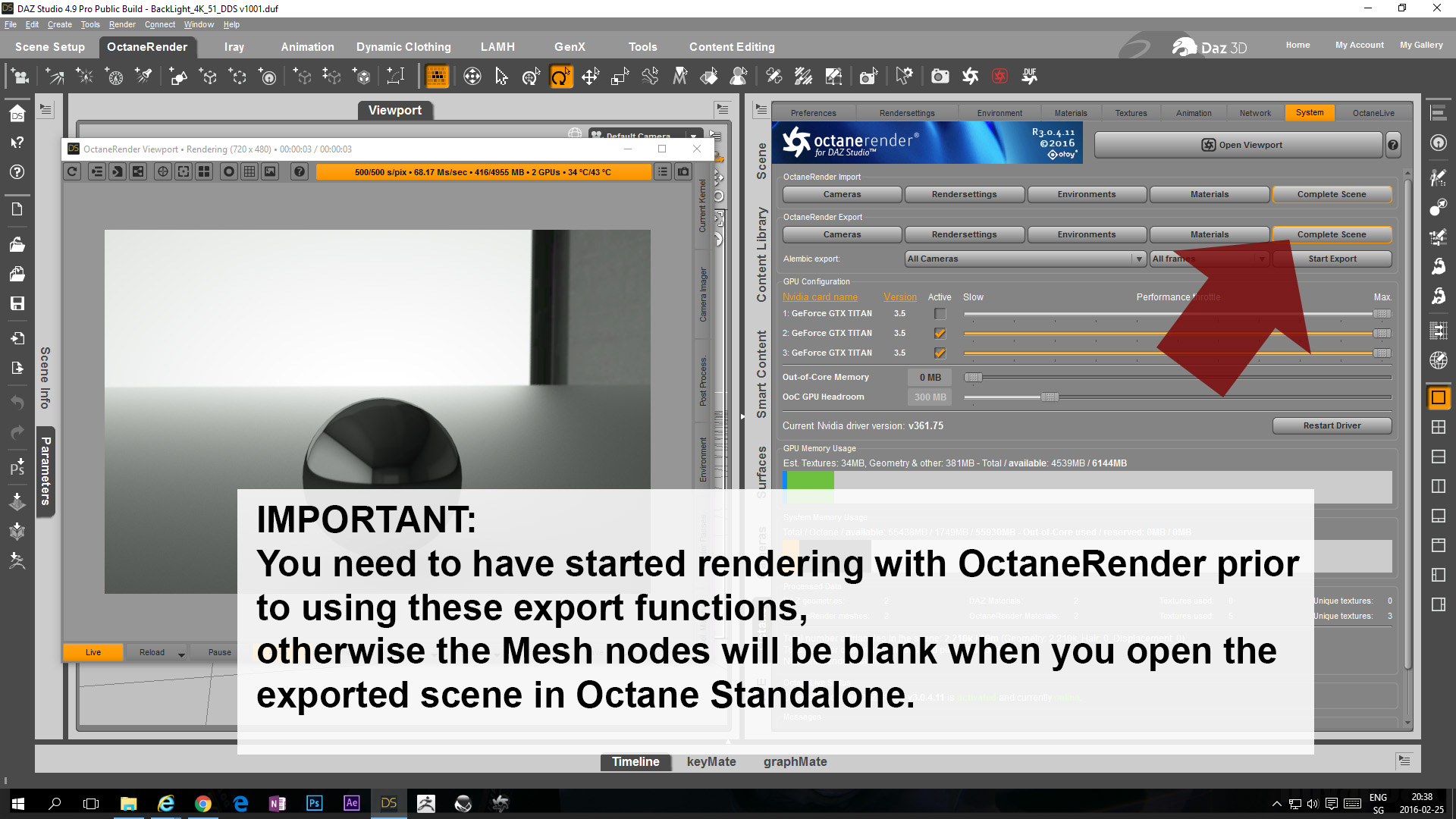Open Daz Studio from Windows taskbar
This screenshot has height=819, width=1456.
(x=388, y=803)
